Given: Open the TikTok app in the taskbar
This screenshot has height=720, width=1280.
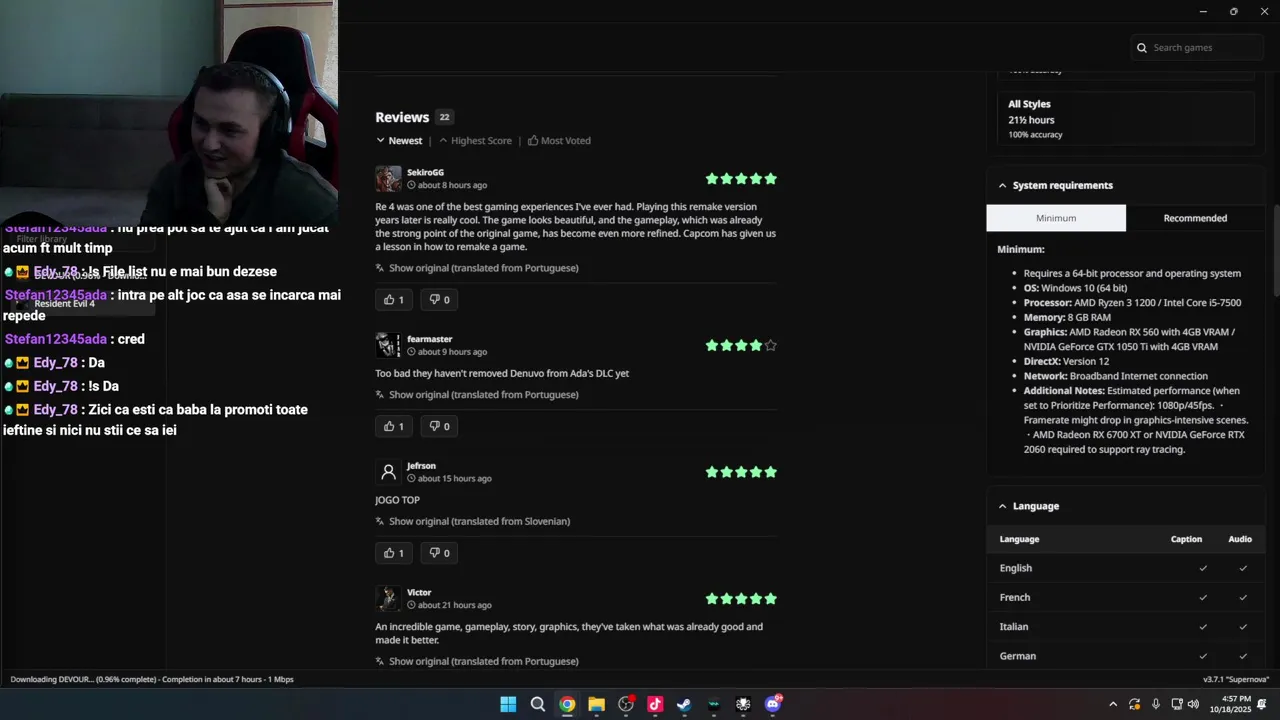Looking at the screenshot, I should (655, 705).
